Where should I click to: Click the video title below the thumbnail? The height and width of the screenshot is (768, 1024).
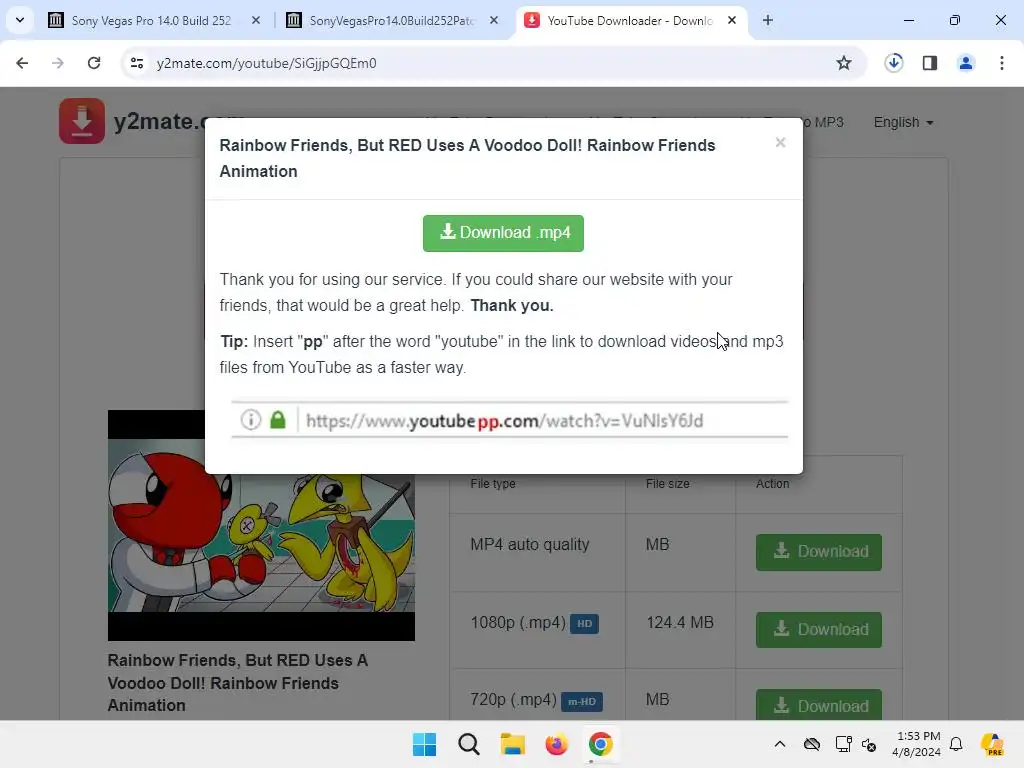coord(238,683)
